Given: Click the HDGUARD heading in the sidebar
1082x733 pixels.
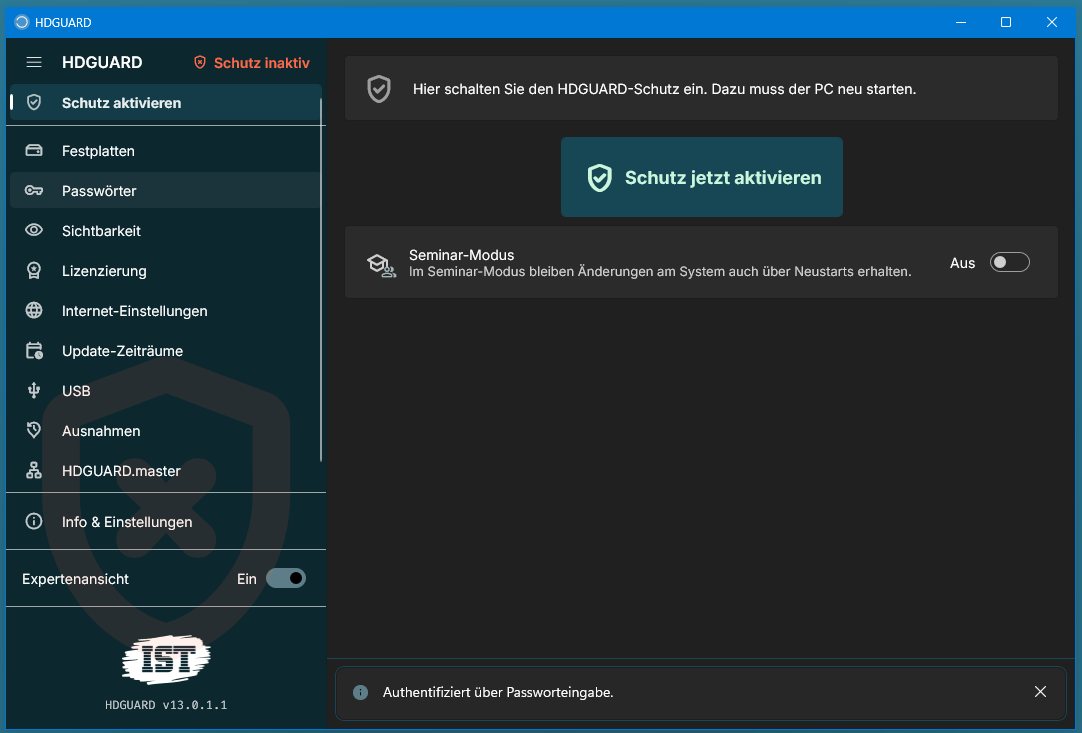Looking at the screenshot, I should [102, 62].
